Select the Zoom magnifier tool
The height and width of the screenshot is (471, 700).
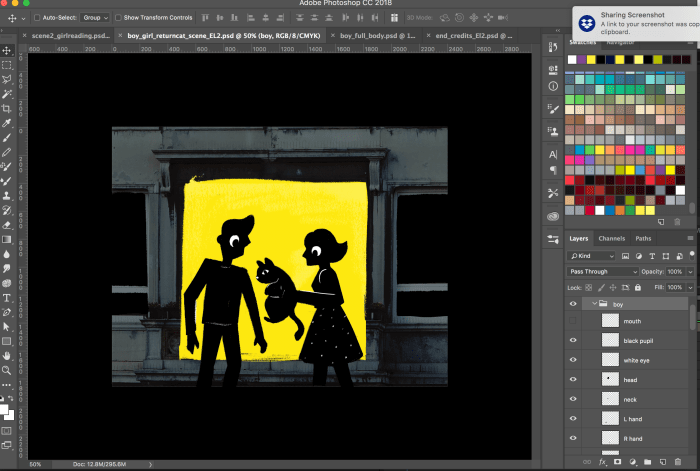[7, 371]
